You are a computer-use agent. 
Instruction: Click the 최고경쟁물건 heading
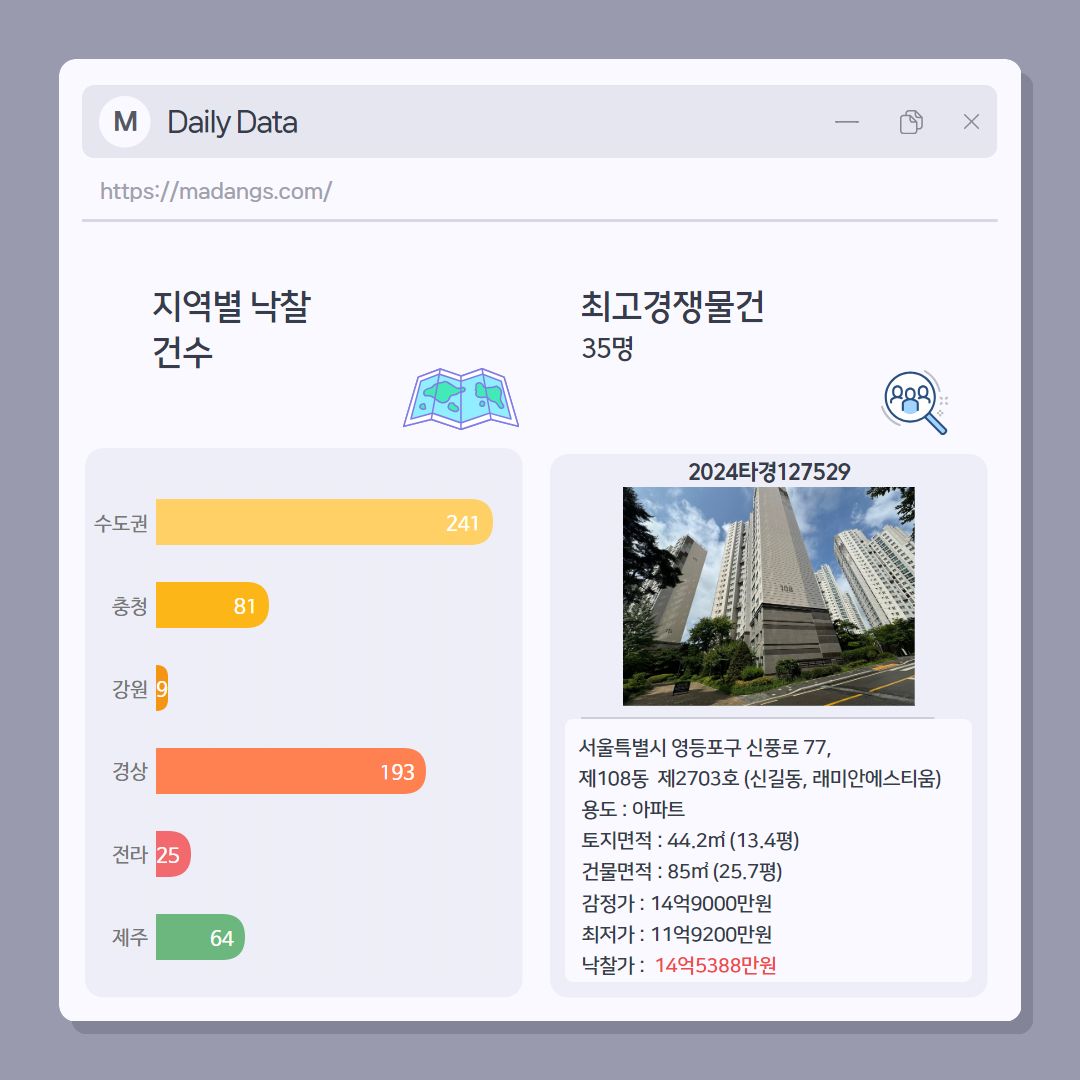click(672, 307)
